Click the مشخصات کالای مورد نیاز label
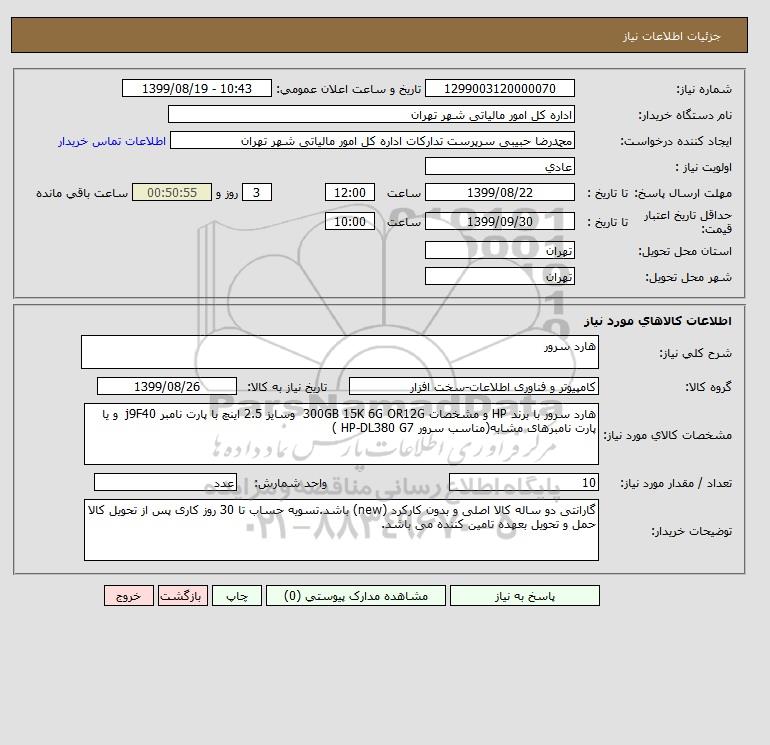The height and width of the screenshot is (745, 770). pyautogui.click(x=667, y=435)
